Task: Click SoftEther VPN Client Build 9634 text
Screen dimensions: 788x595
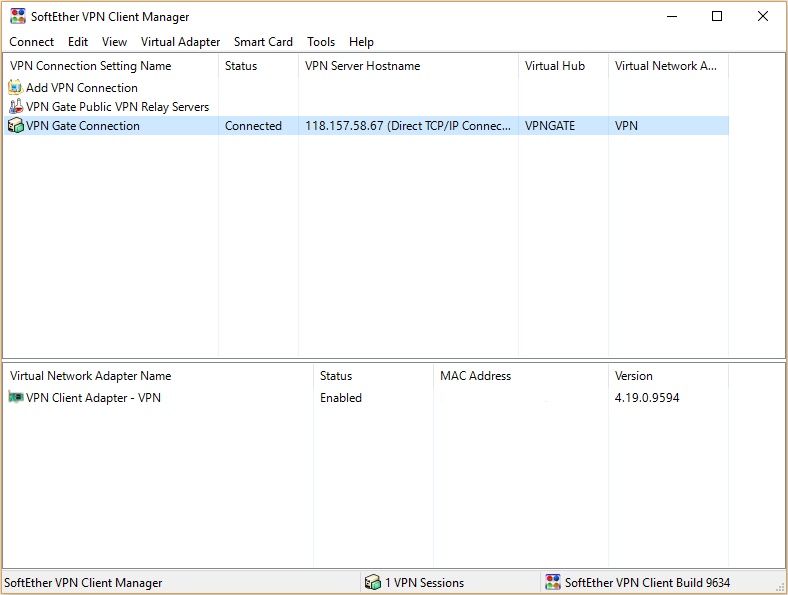Action: pos(647,582)
